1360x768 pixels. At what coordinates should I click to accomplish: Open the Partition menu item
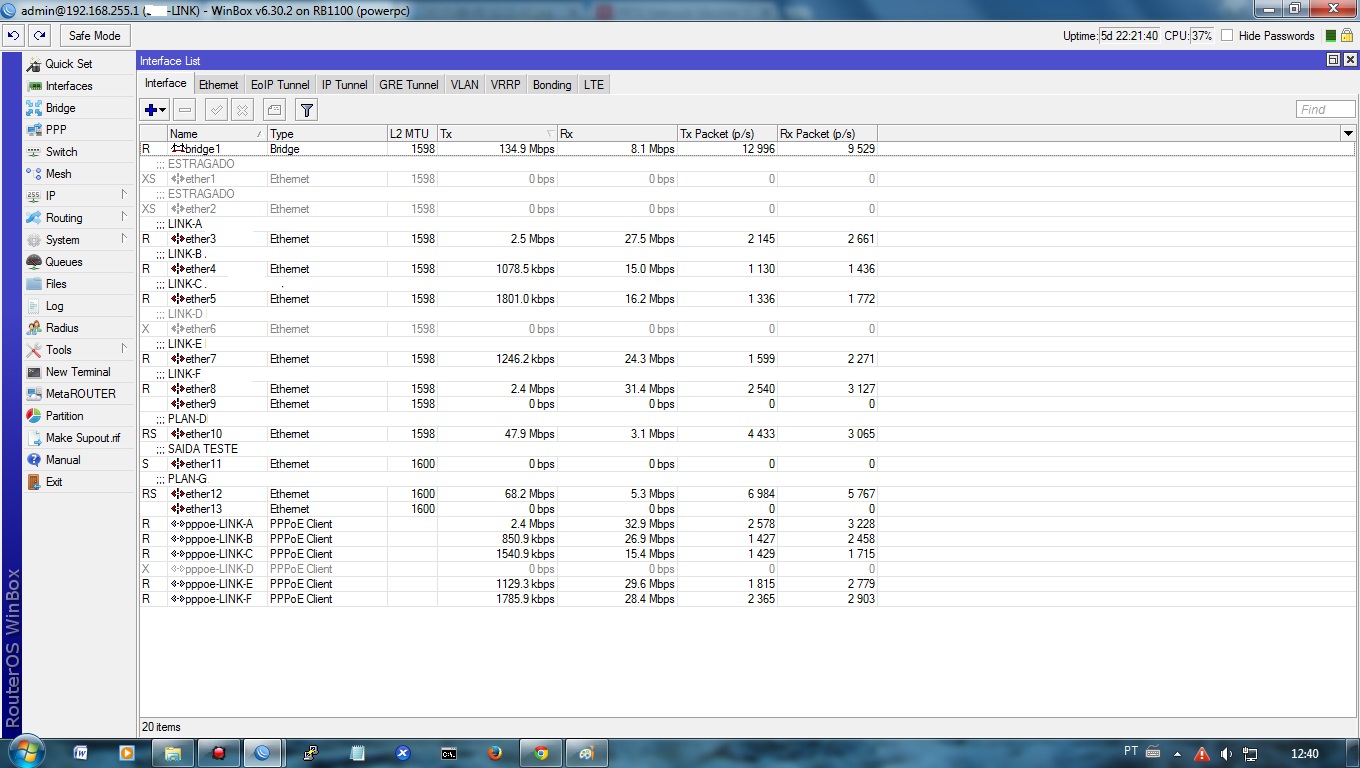click(78, 416)
